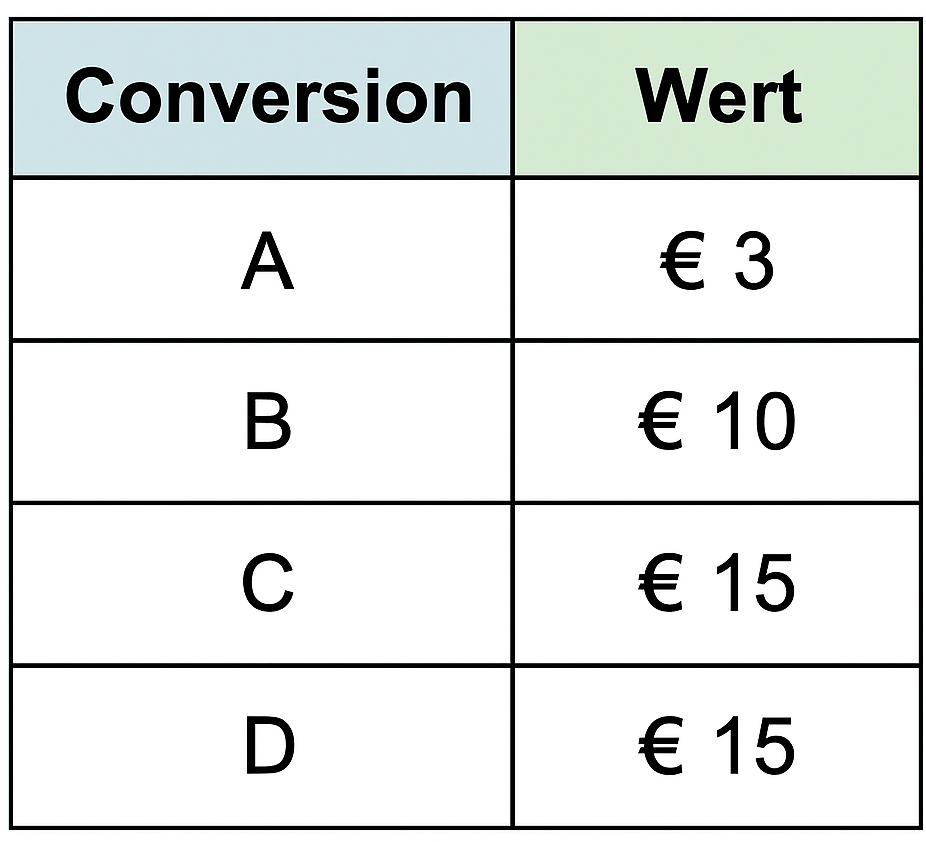Click the euro symbol in row D

tap(660, 747)
